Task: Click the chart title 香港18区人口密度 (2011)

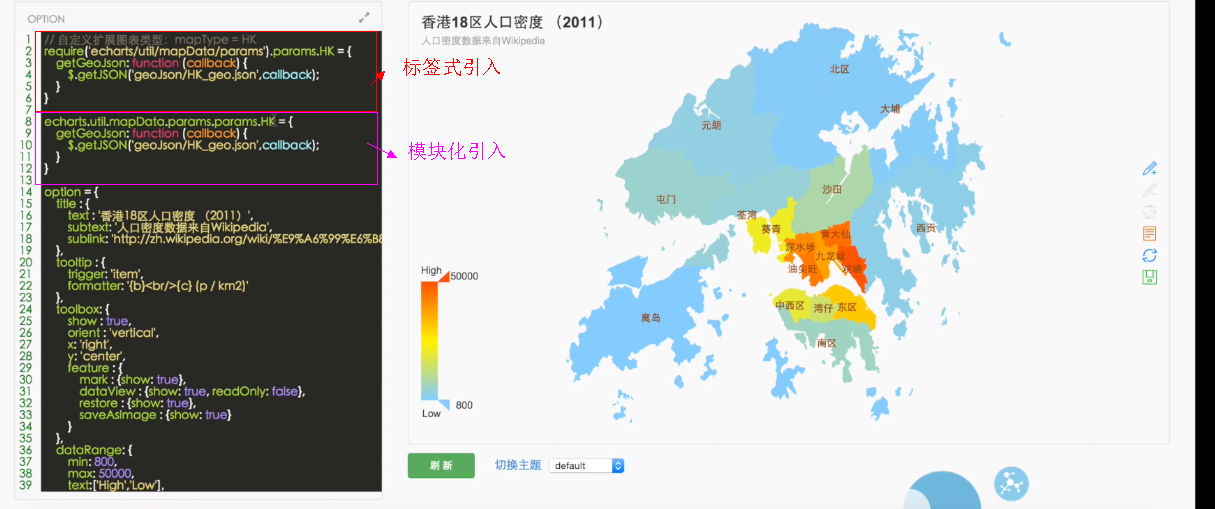Action: (513, 21)
